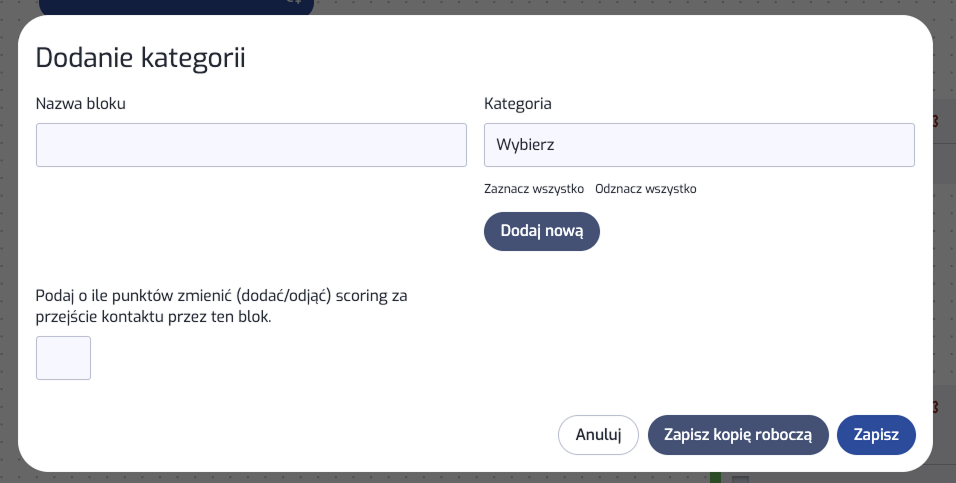Viewport: 956px width, 483px height.
Task: Click the small gray square below dialog
Action: coord(741,479)
